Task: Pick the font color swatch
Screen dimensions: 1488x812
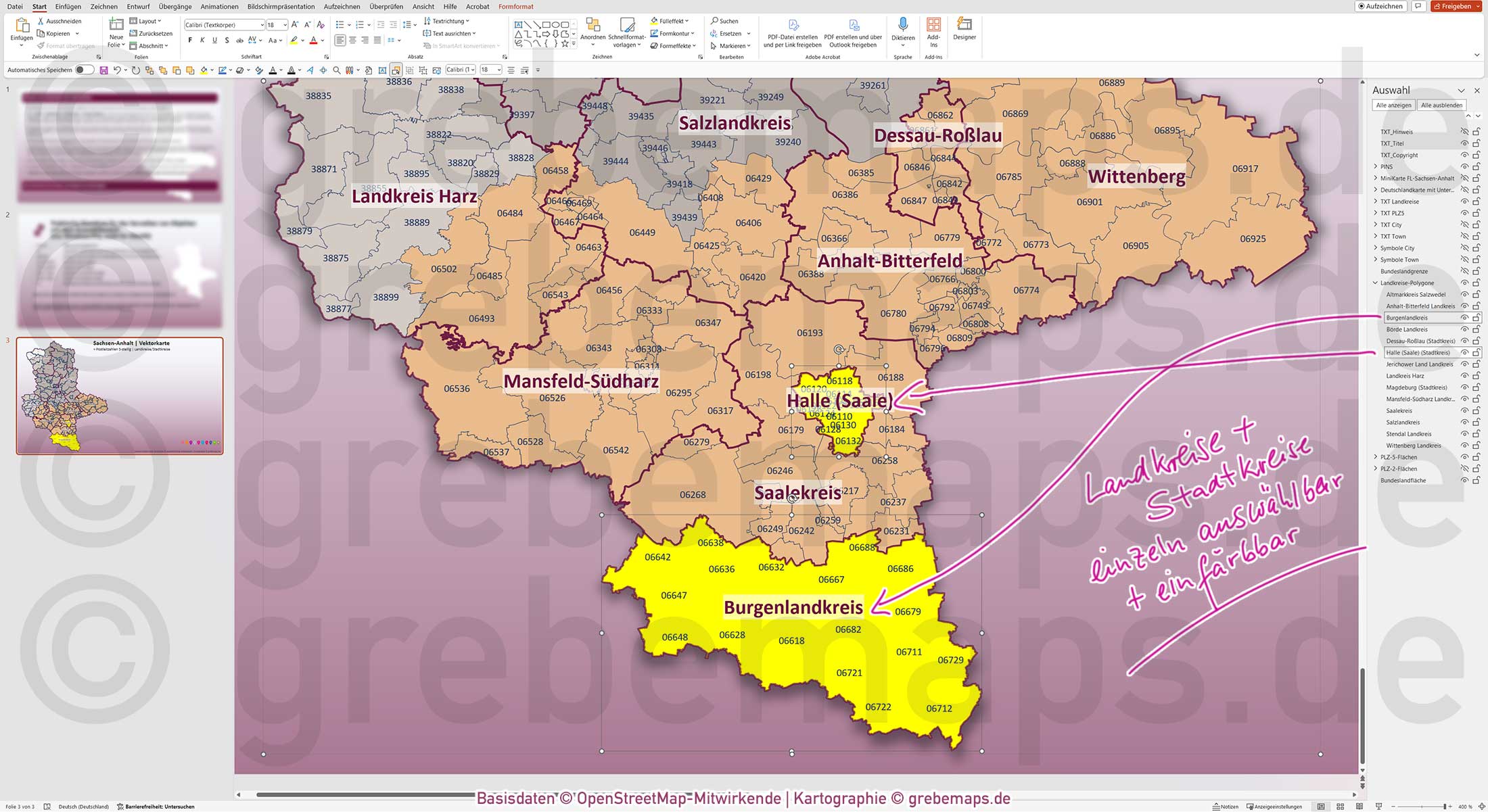Action: [315, 40]
